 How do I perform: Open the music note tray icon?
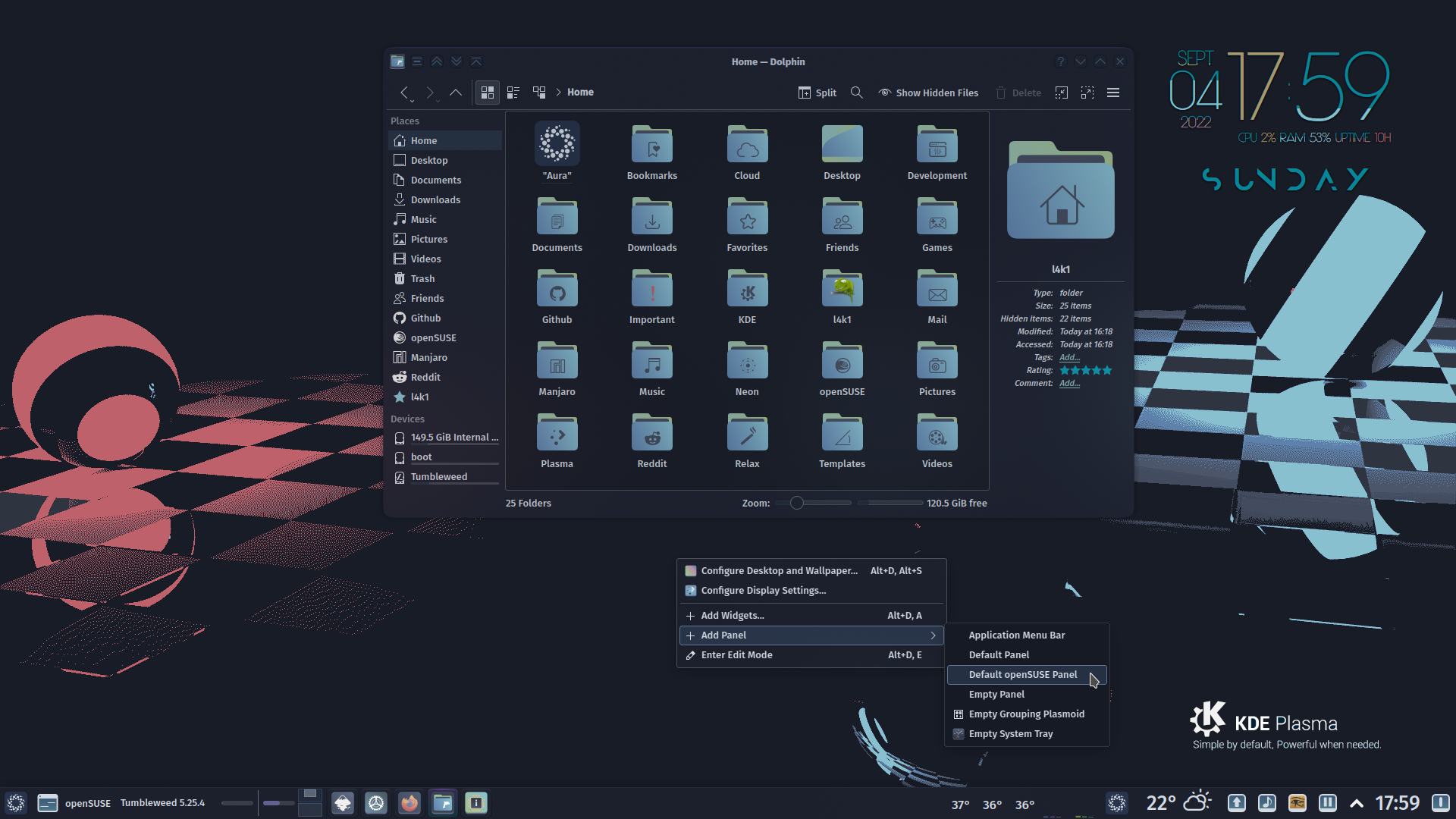coord(1266,802)
